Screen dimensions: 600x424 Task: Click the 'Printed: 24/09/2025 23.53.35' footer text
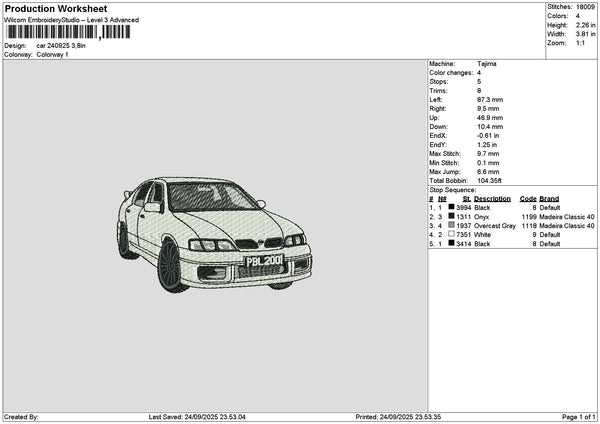398,417
